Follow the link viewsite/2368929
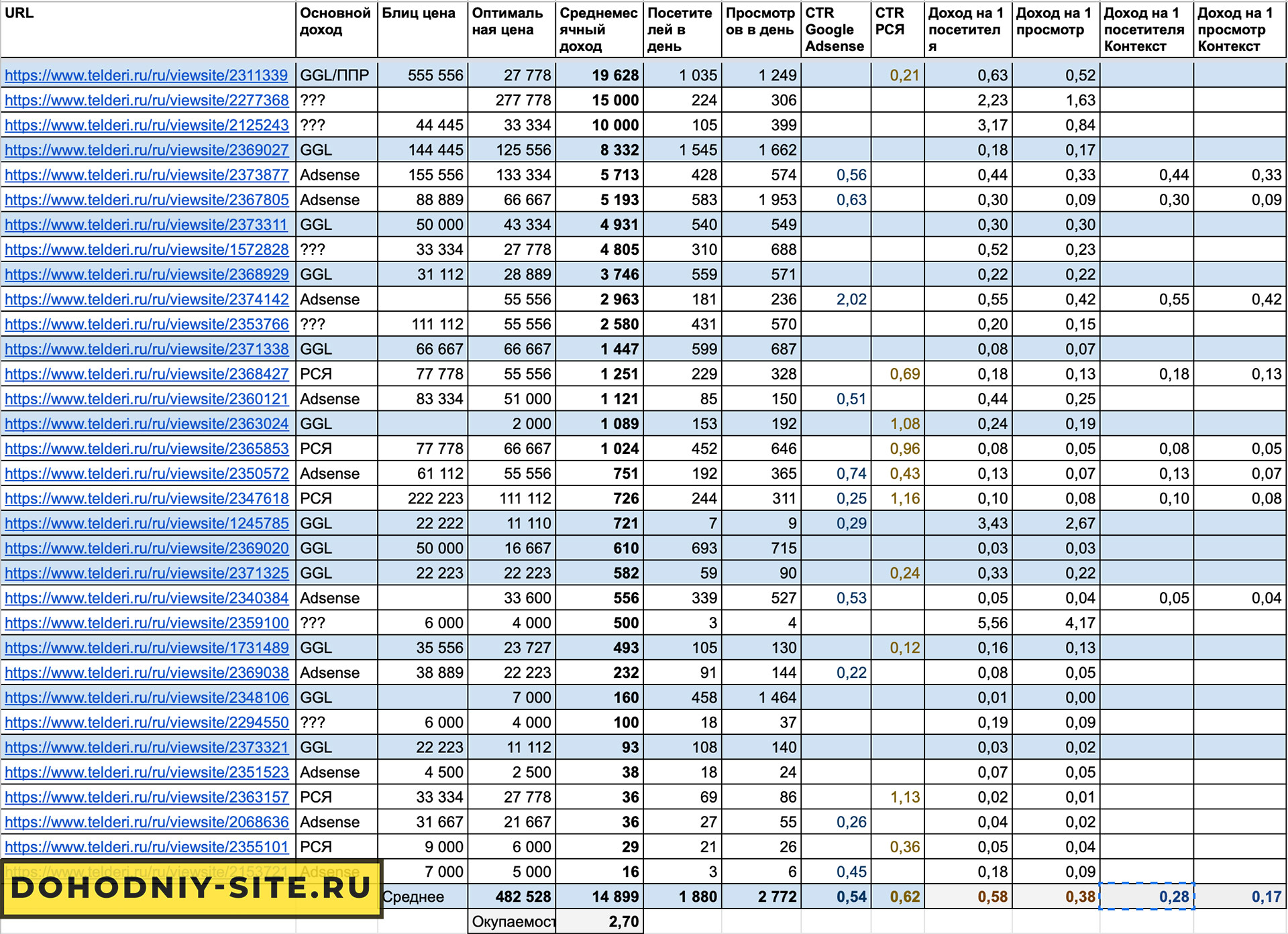This screenshot has height=934, width=1288. click(146, 274)
